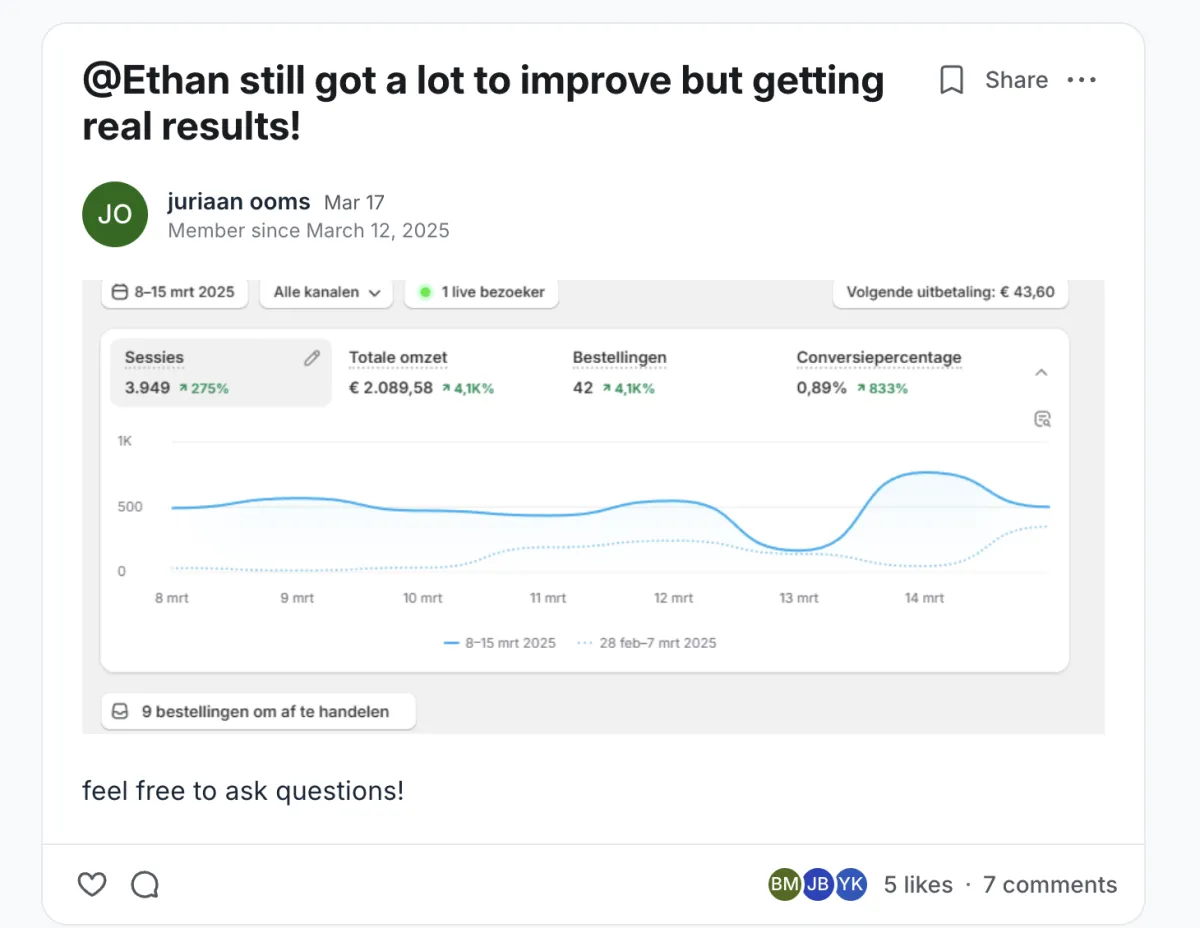Click the Share button
This screenshot has height=928, width=1200.
click(1016, 80)
